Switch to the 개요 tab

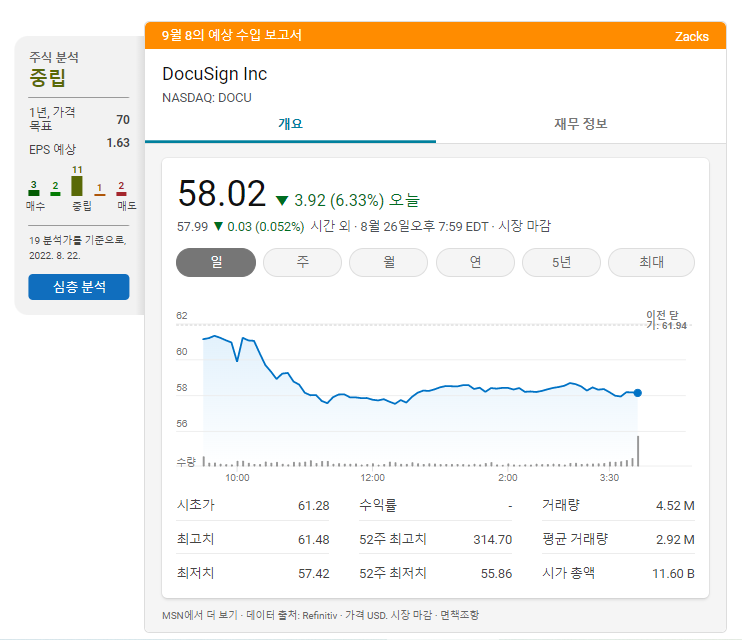coord(290,124)
